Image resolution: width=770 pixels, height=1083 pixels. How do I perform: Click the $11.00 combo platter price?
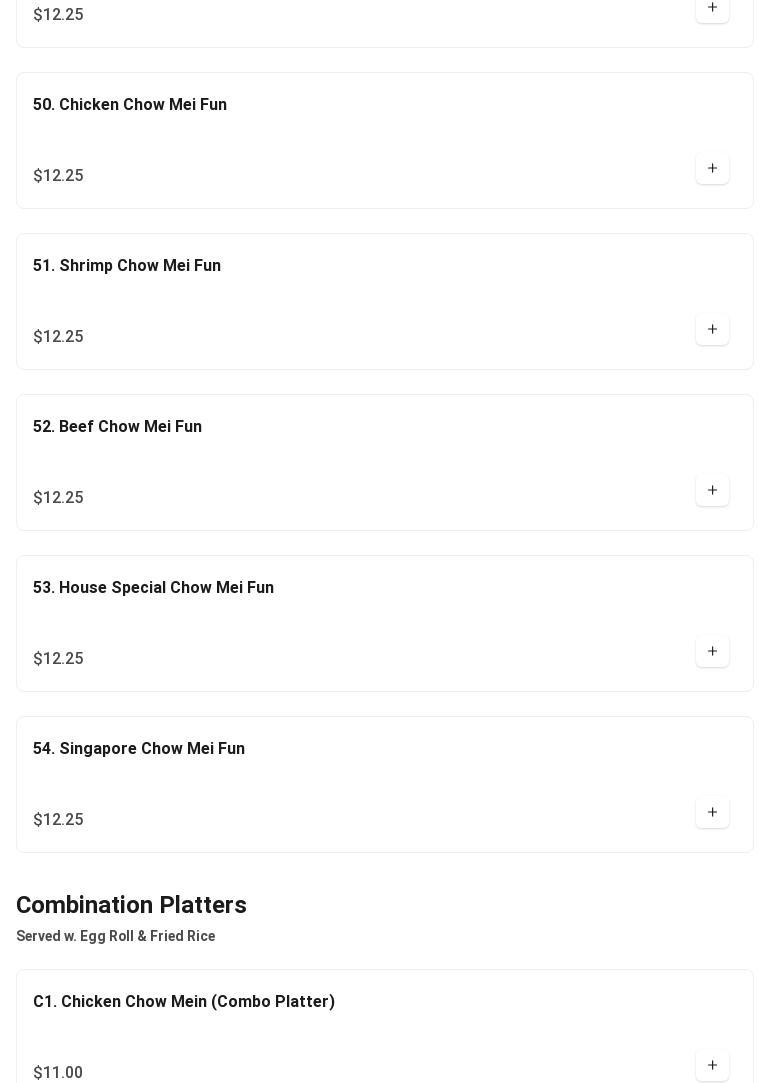[x=58, y=1073]
